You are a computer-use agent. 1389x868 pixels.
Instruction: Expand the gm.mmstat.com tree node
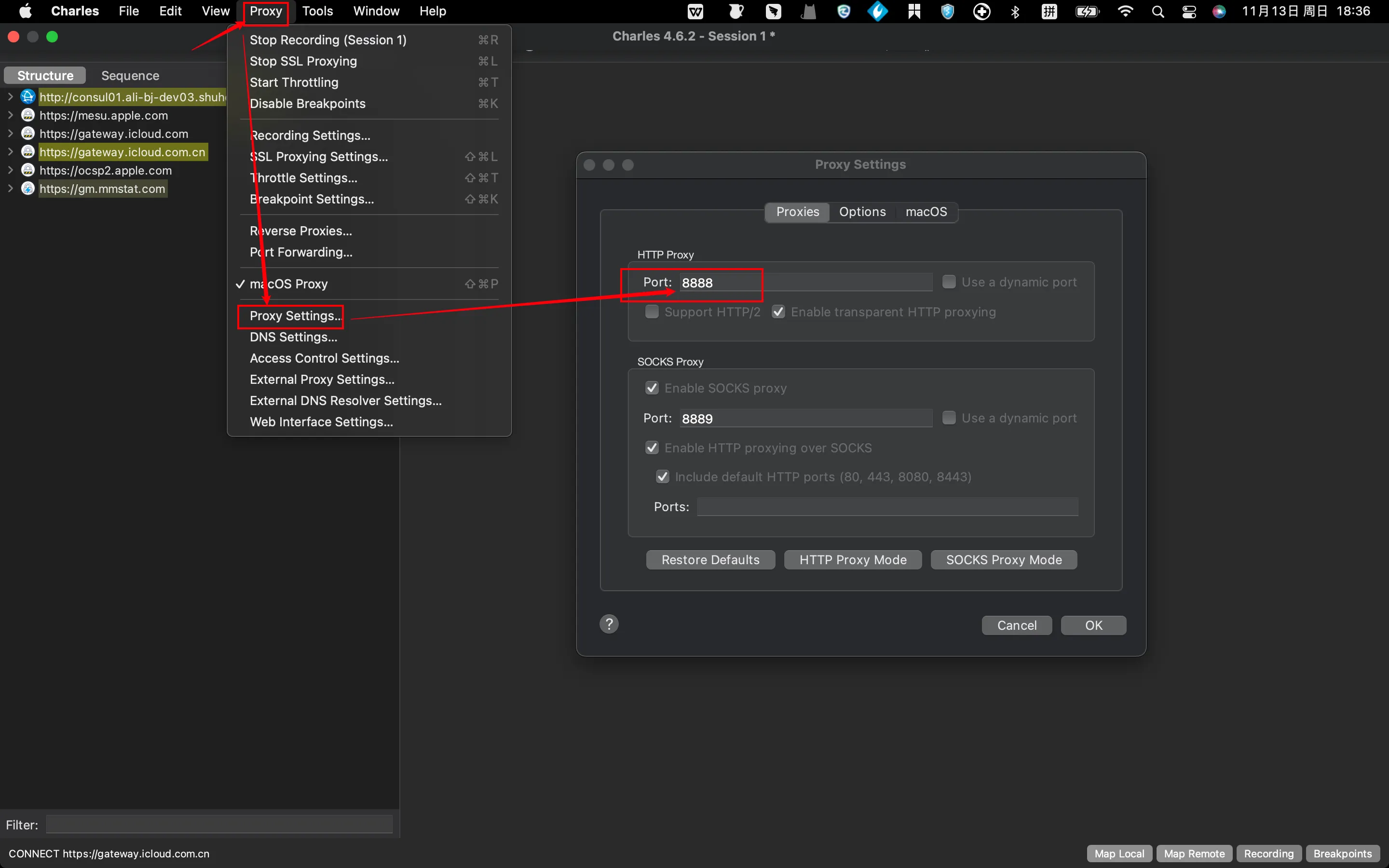pos(10,188)
